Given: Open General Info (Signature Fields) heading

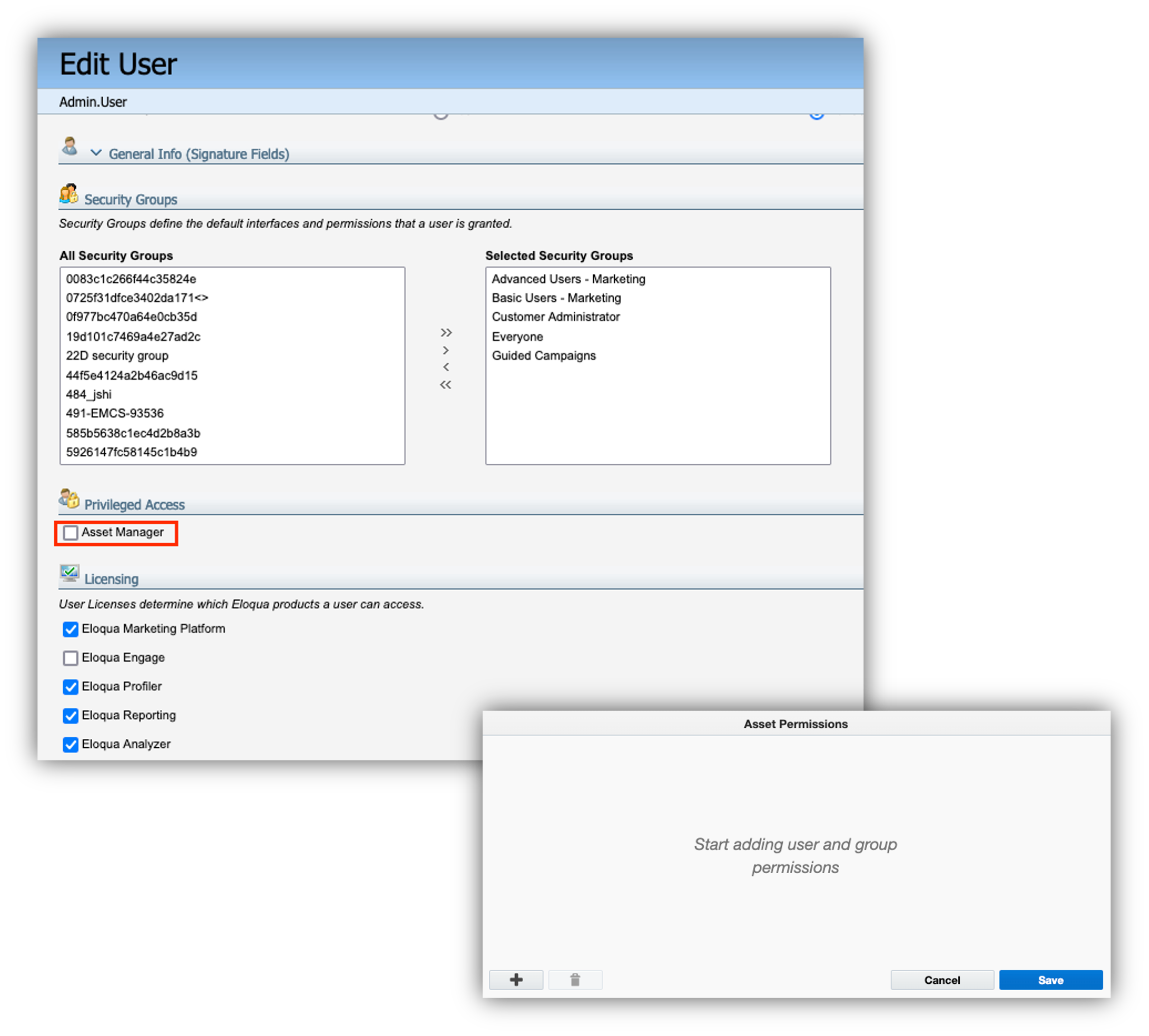Looking at the screenshot, I should tap(199, 154).
